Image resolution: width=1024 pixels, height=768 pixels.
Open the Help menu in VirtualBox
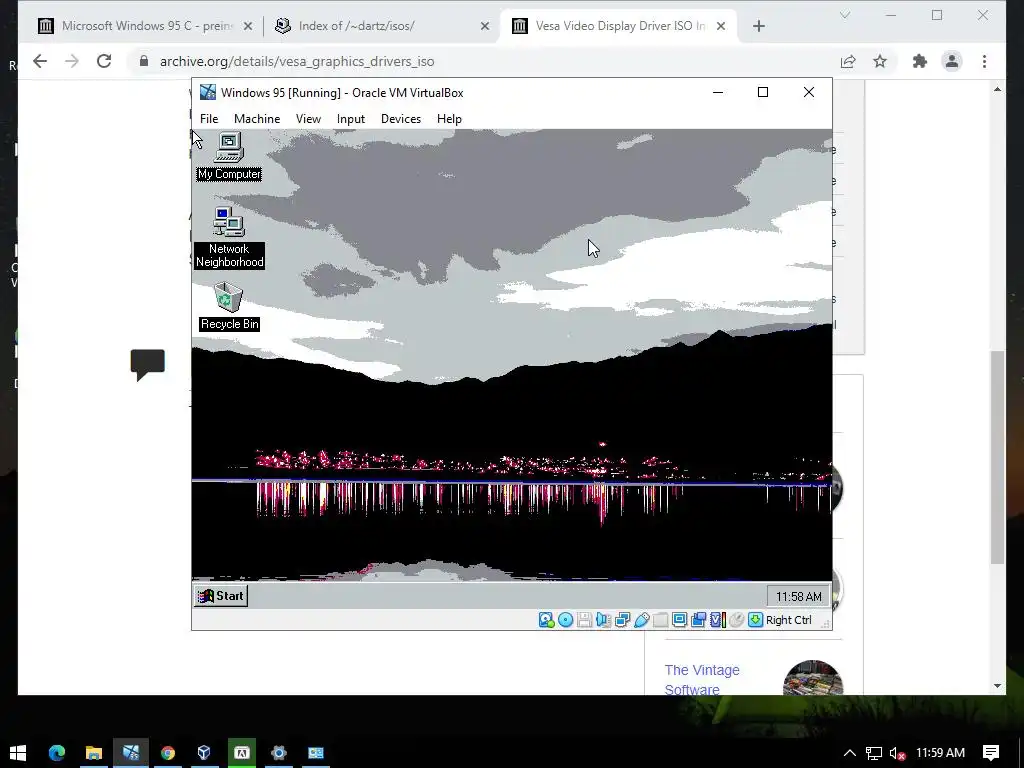pos(449,119)
